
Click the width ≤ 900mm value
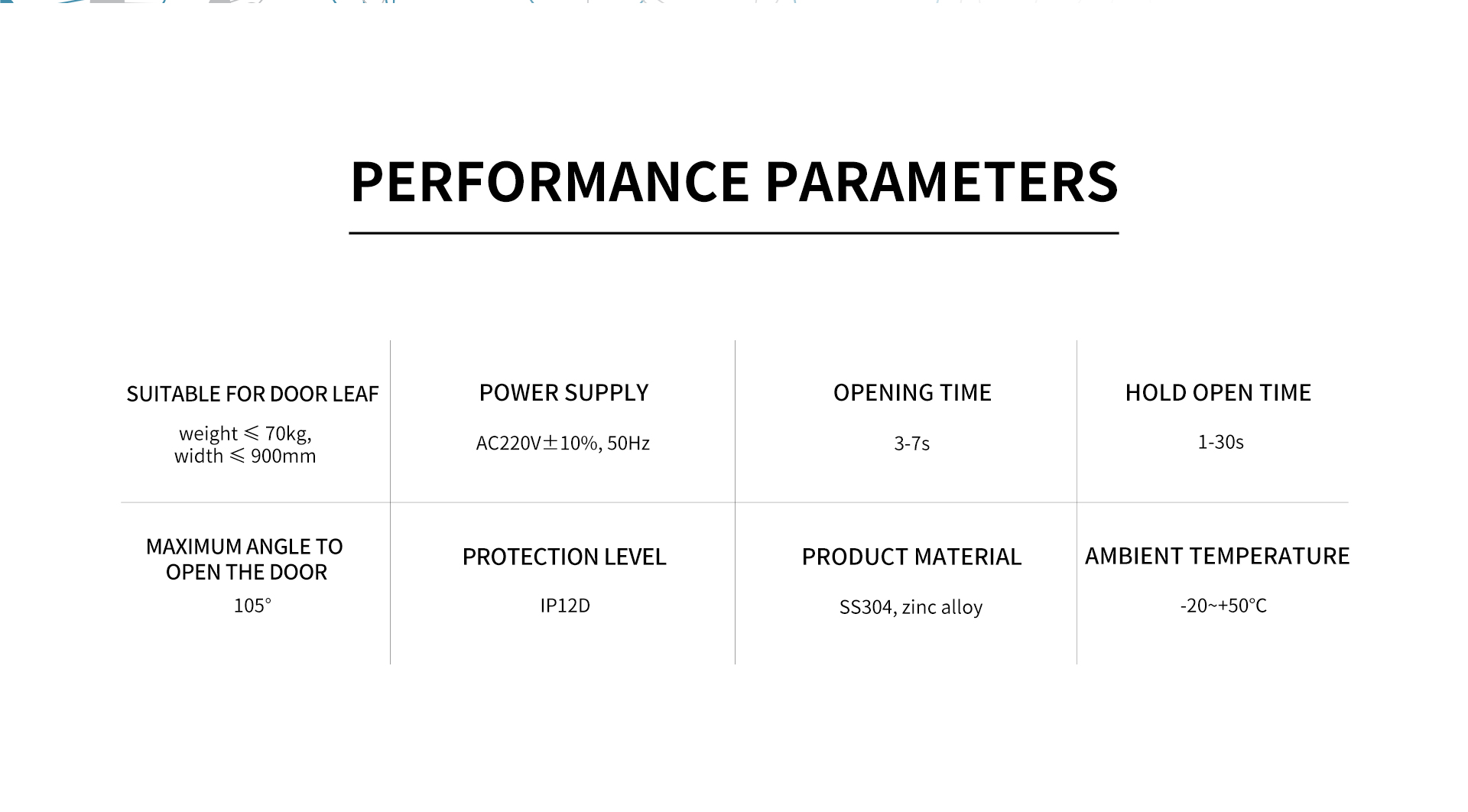(x=245, y=456)
